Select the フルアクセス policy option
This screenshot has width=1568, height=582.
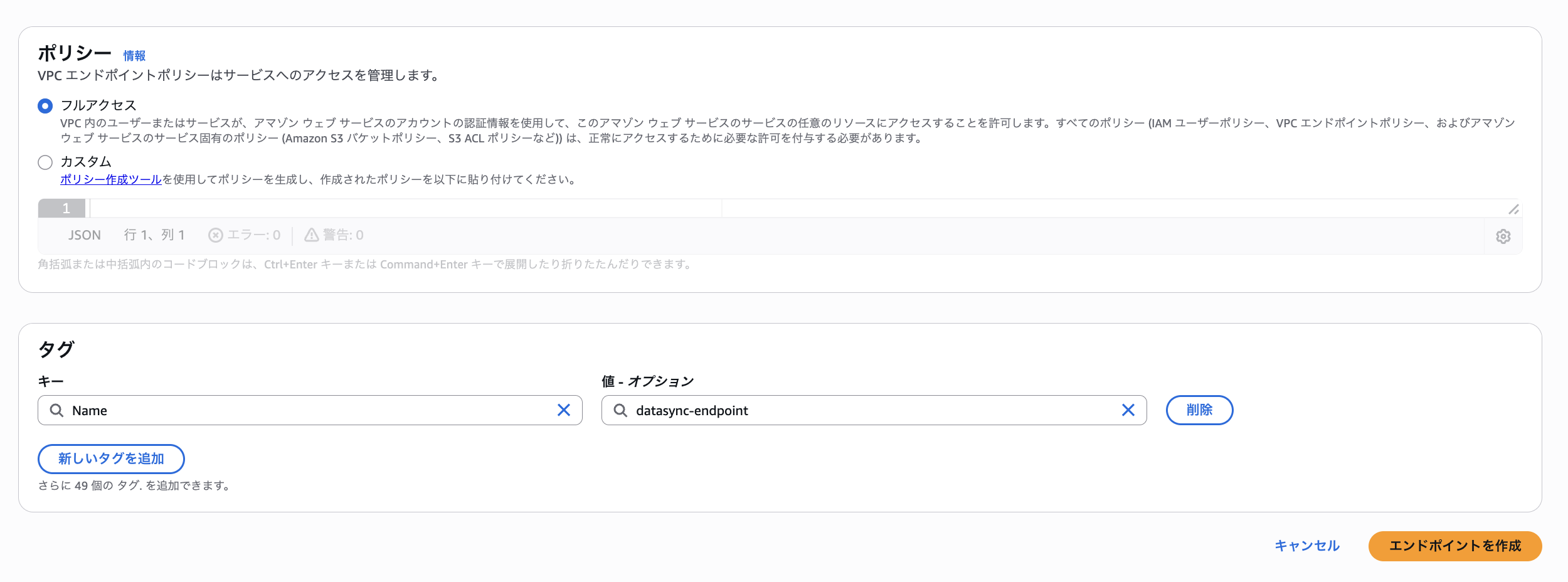[45, 106]
